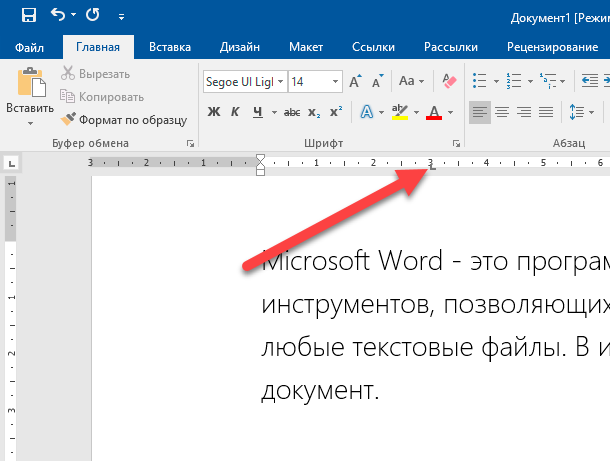610x461 pixels.
Task: Open the bullet library dropdown arrow
Action: [496, 81]
